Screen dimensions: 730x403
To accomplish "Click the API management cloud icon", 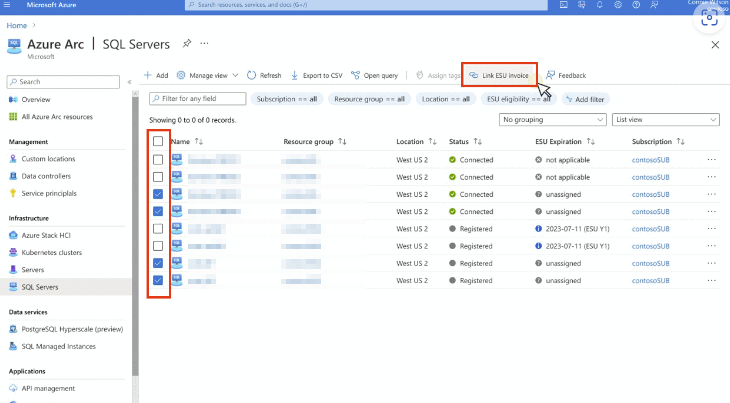I will tap(13, 388).
